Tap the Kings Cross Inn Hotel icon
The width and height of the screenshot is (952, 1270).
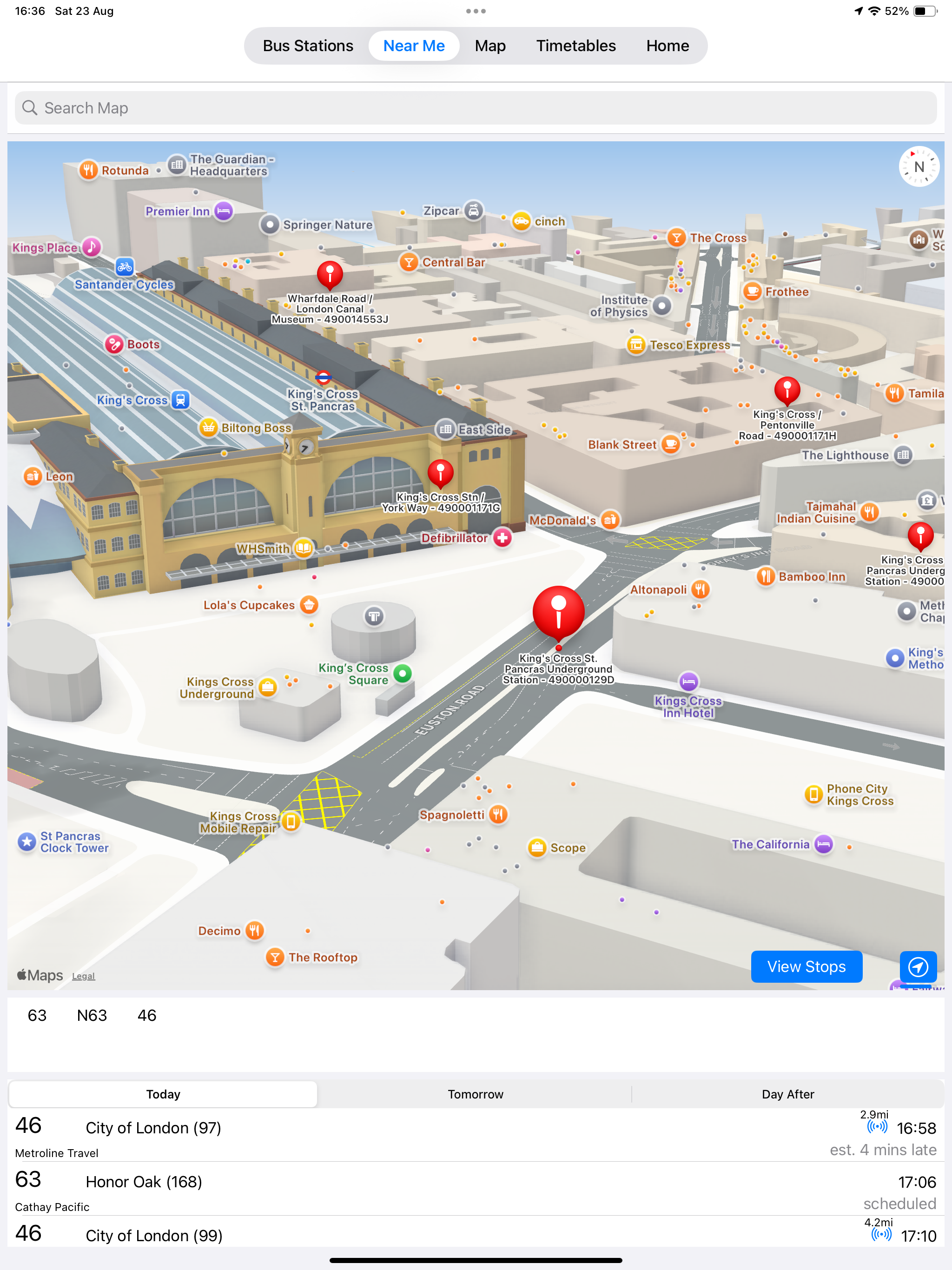point(688,682)
